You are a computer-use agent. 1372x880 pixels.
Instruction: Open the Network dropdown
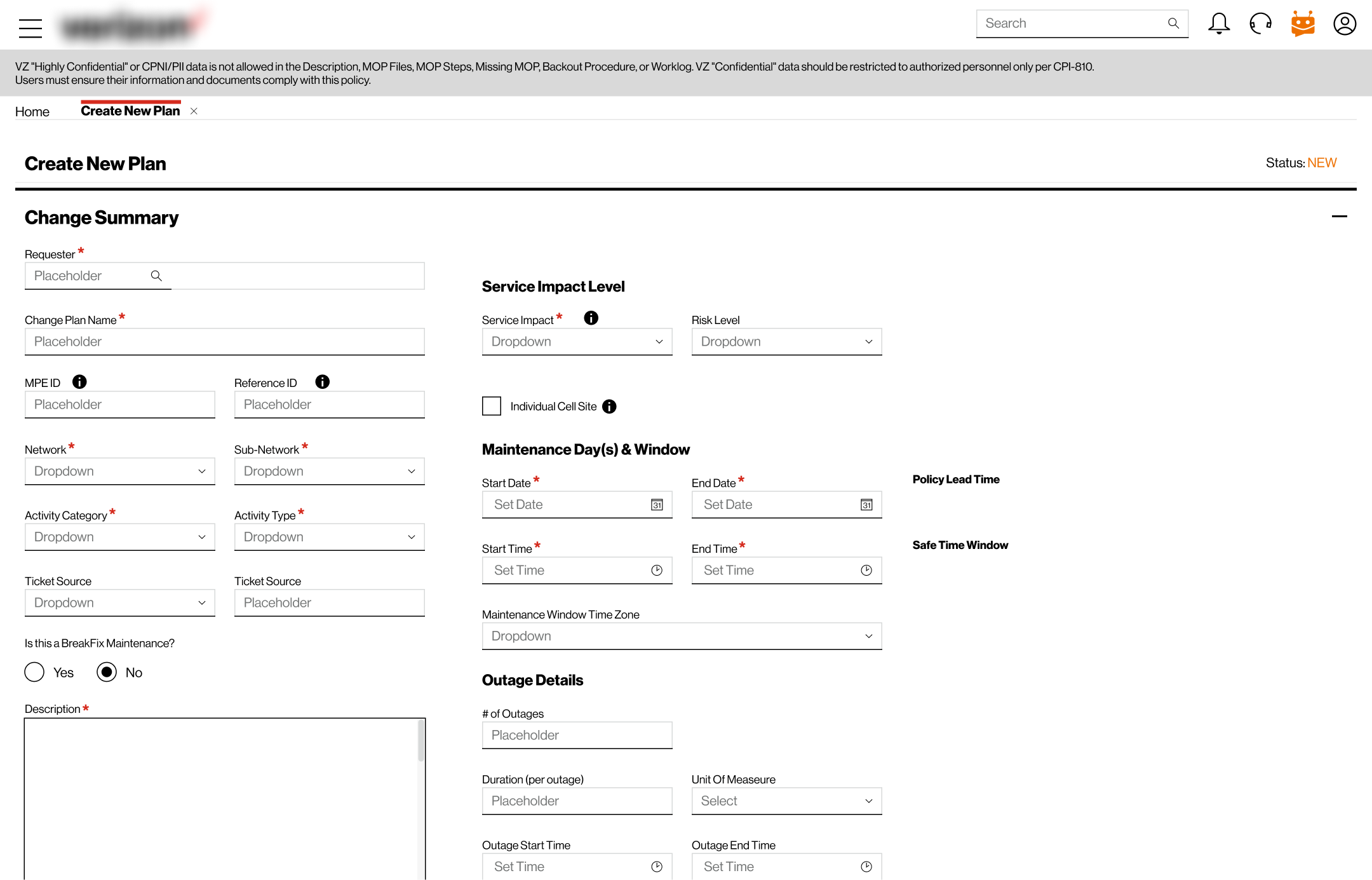pos(120,471)
